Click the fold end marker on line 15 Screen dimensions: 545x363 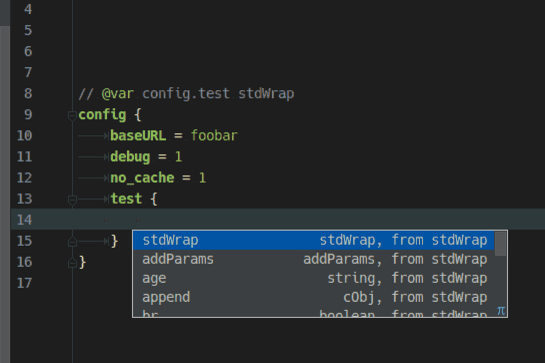pos(72,241)
